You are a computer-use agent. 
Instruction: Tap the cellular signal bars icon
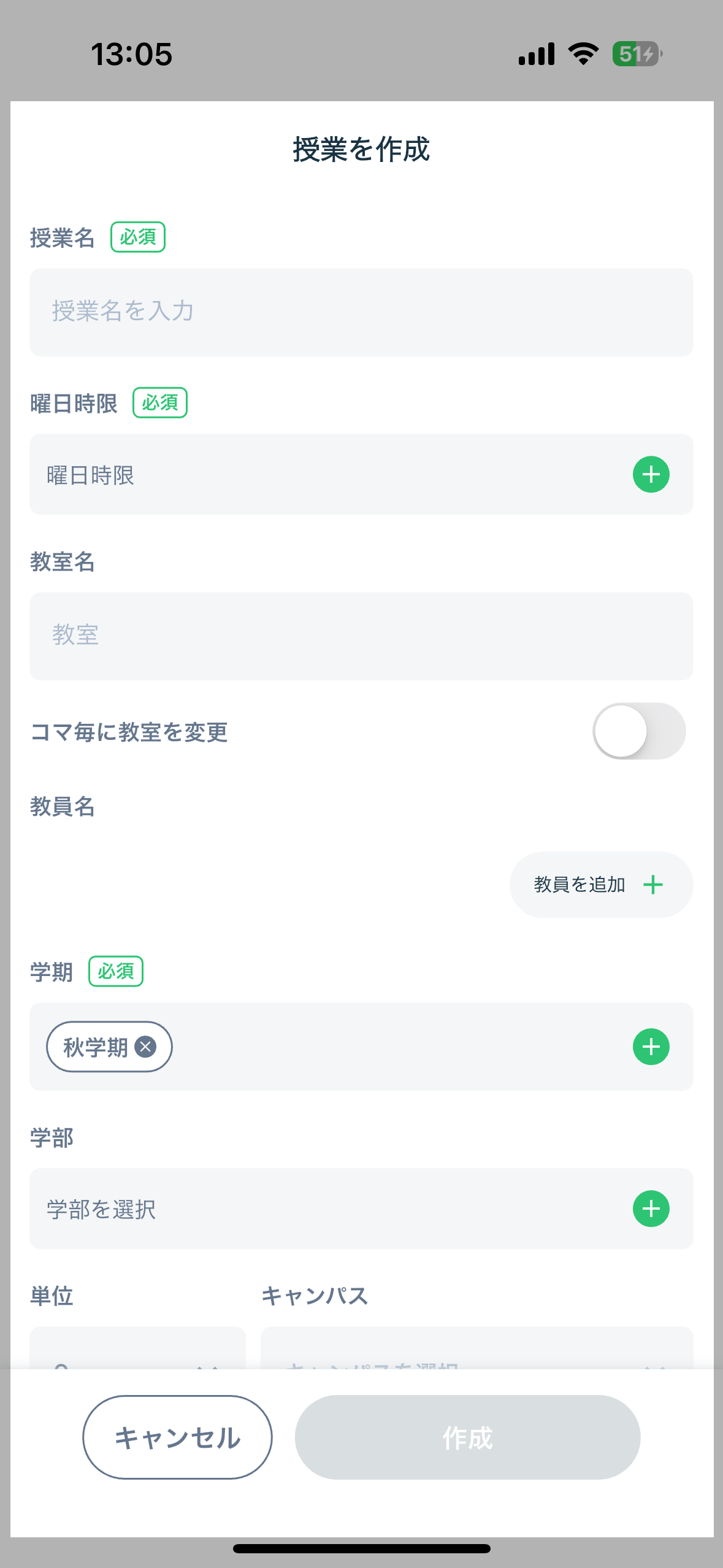(x=537, y=54)
